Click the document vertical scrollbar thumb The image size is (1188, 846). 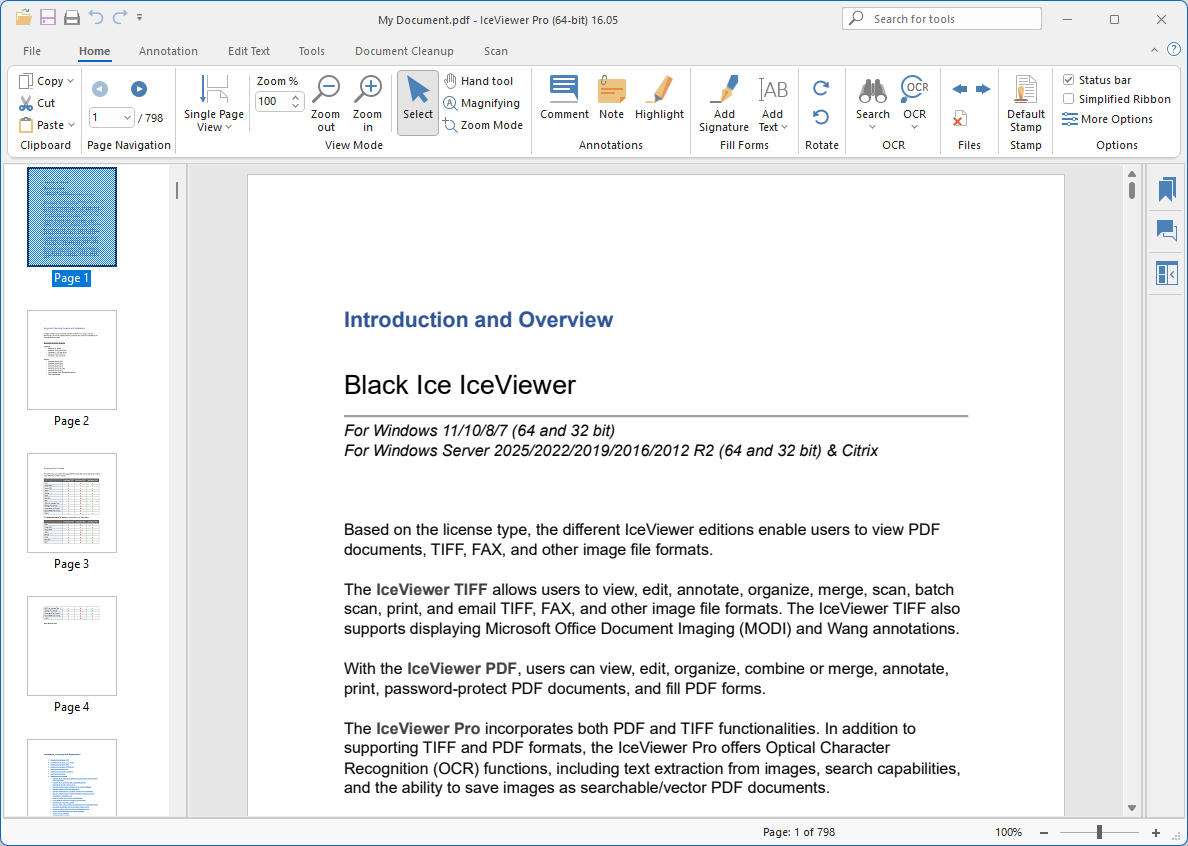(1132, 189)
